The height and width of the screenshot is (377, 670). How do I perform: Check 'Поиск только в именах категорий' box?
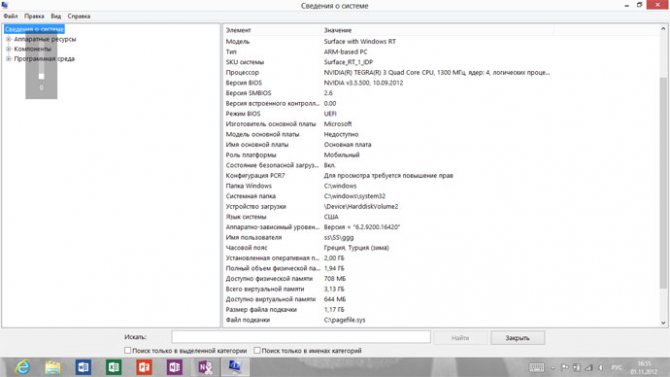click(257, 350)
